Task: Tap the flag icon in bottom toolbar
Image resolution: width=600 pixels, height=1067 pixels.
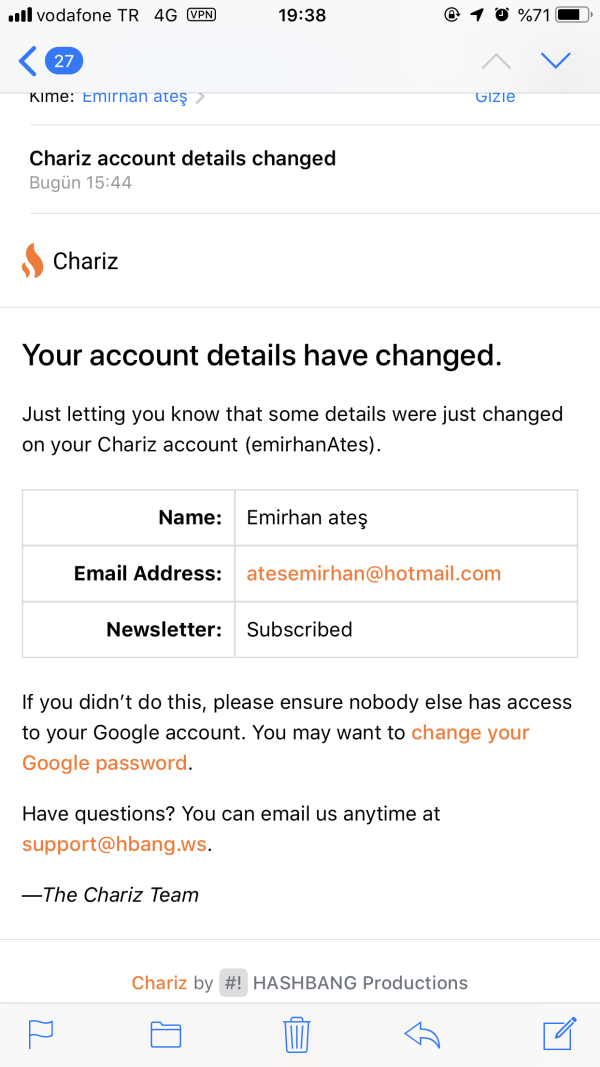Action: coord(41,1033)
